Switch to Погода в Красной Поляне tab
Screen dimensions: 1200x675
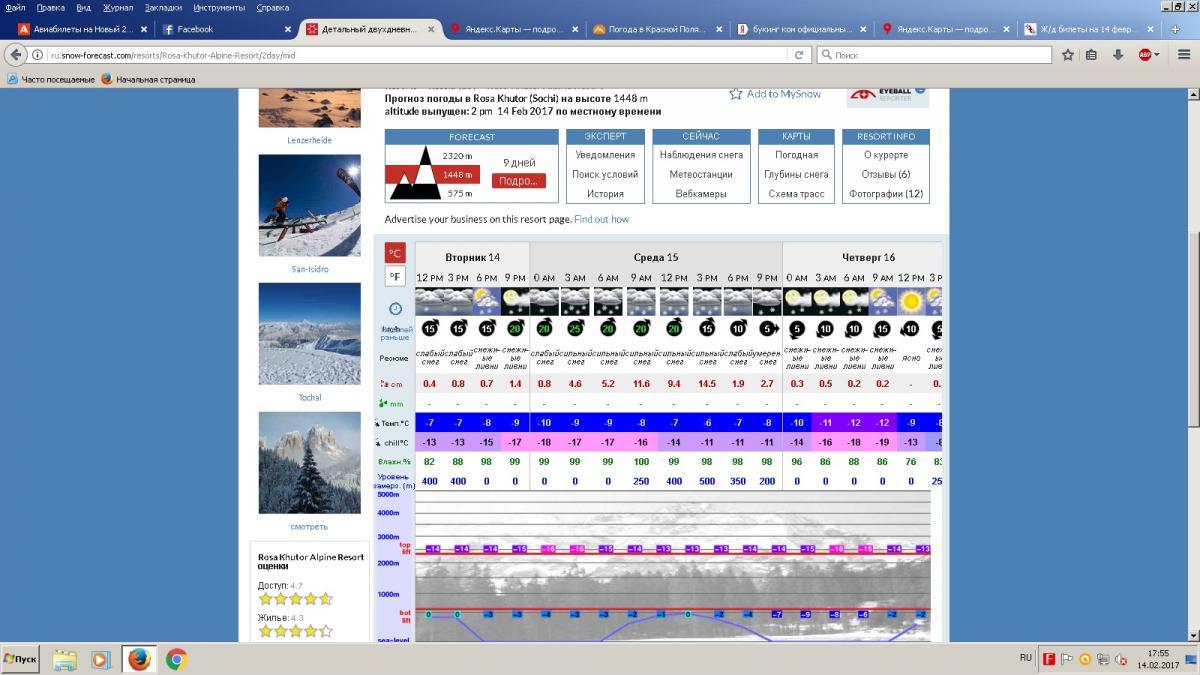658,29
